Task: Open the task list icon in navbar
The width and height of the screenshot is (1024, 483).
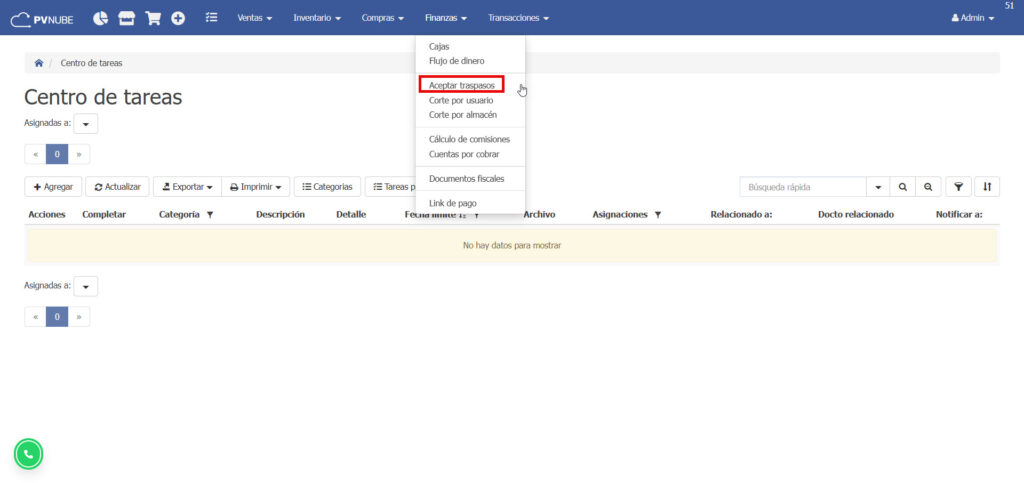Action: tap(211, 18)
